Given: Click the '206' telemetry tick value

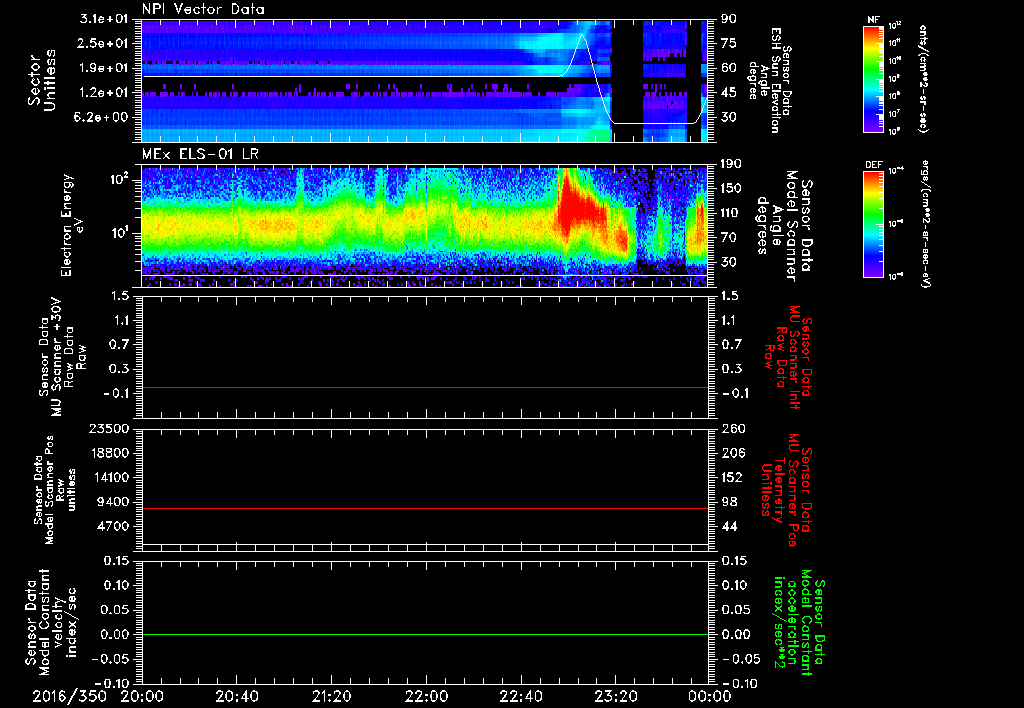Looking at the screenshot, I should pyautogui.click(x=731, y=453).
